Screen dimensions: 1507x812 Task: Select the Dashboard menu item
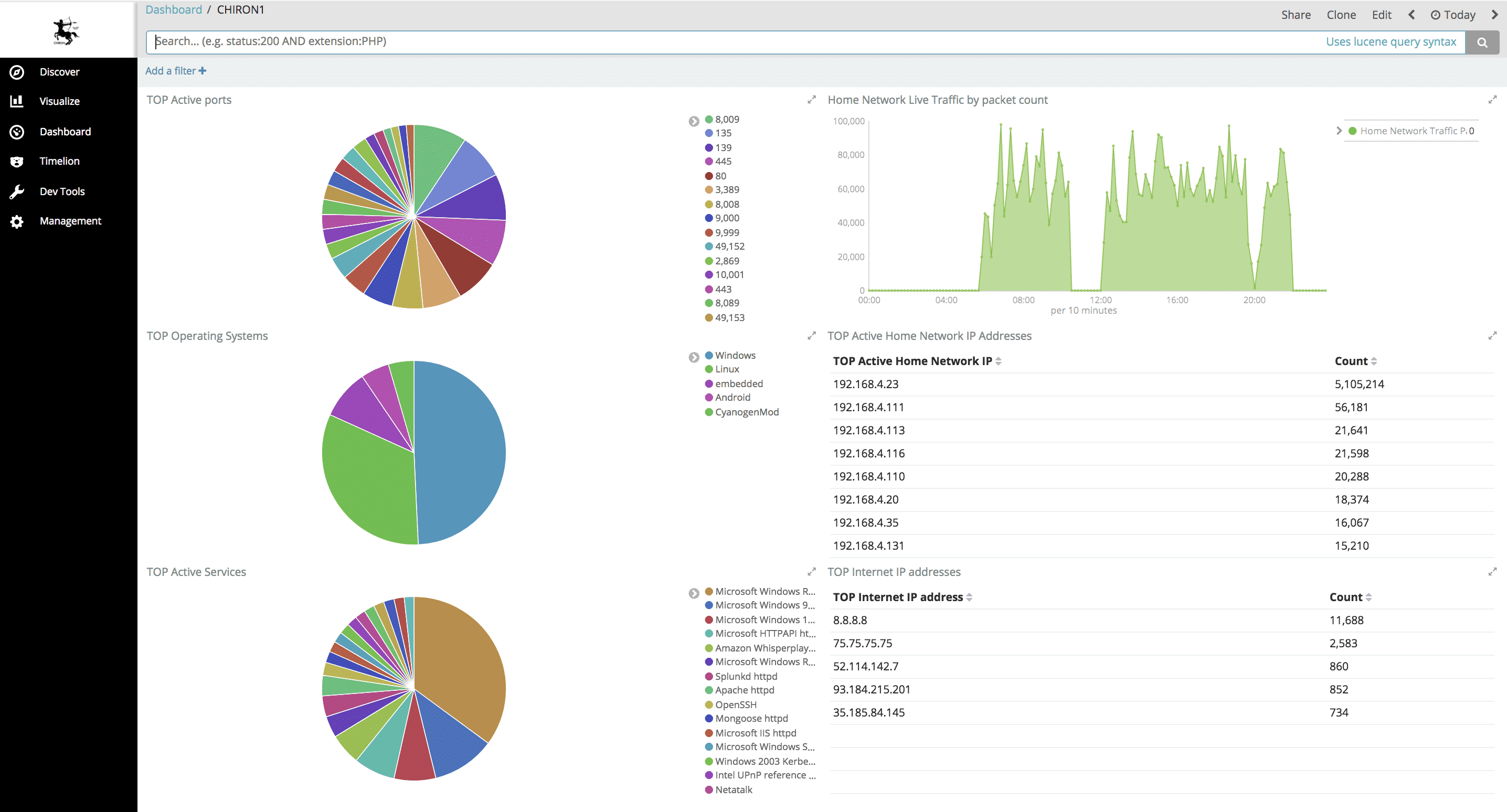point(65,132)
